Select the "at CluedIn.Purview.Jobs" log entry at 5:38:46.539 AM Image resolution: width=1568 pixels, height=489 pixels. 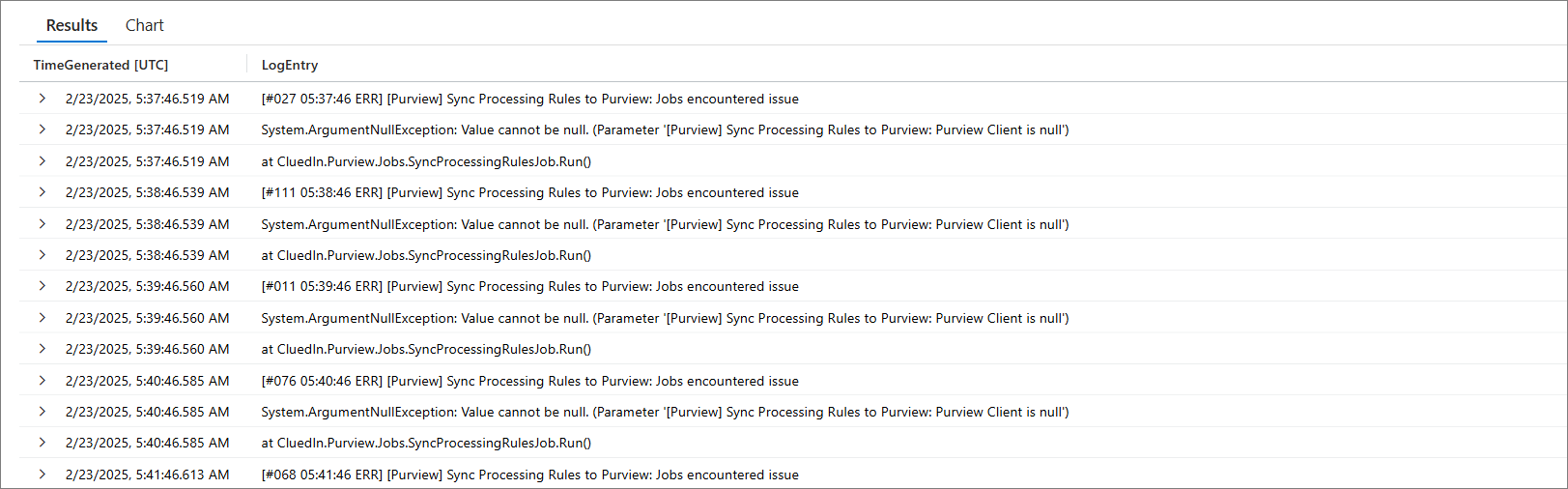click(426, 255)
